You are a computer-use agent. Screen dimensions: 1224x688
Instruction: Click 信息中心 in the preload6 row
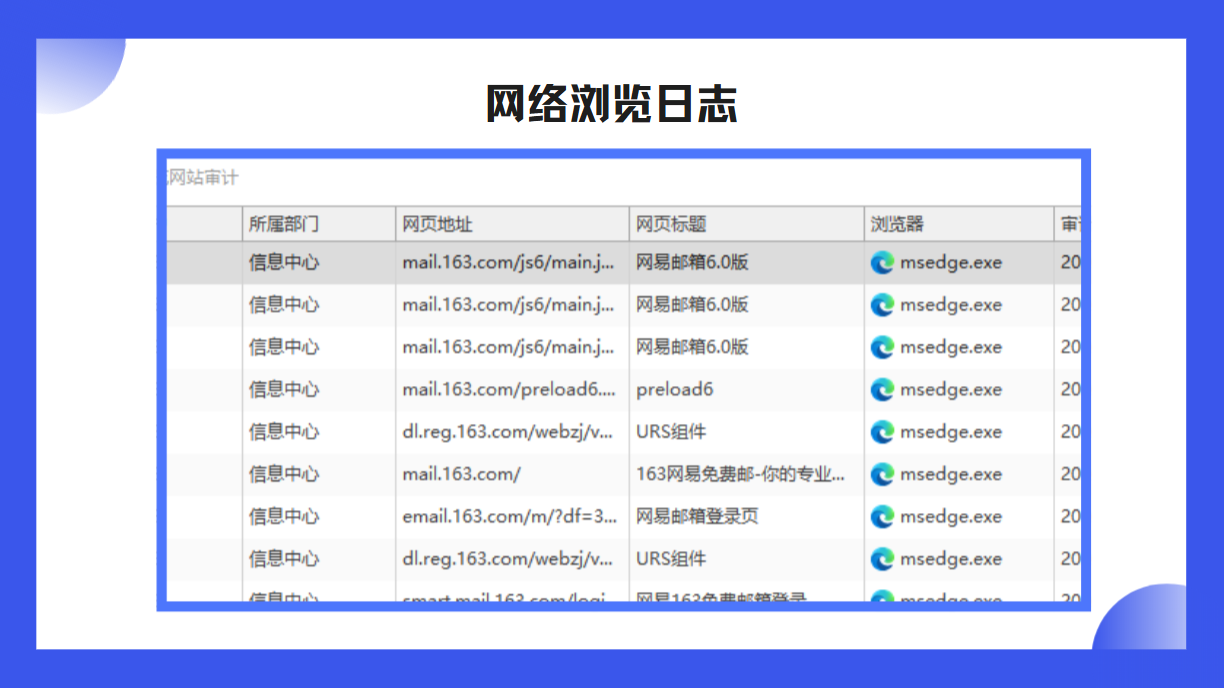click(x=284, y=390)
